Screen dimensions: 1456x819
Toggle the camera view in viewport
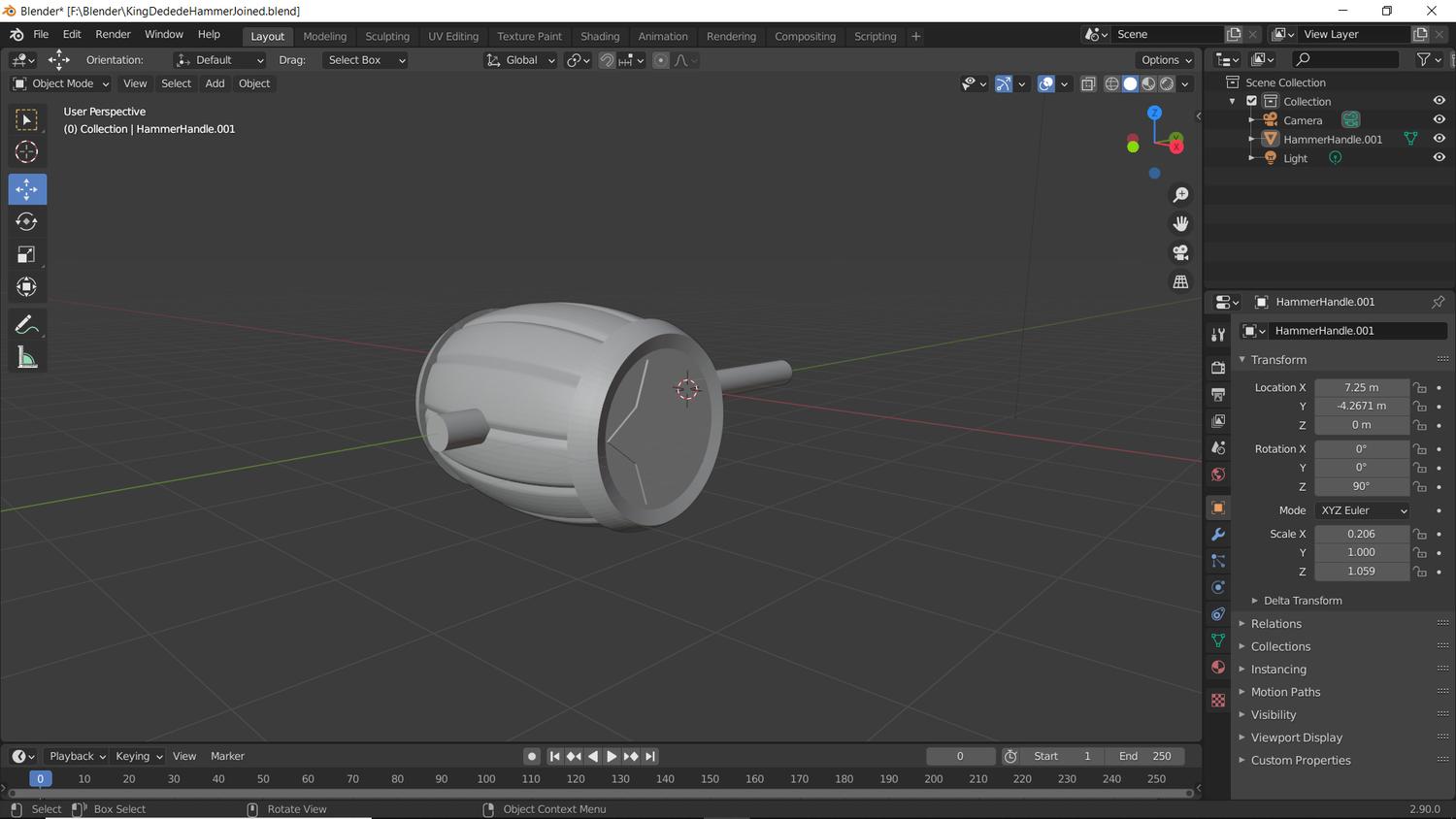[1180, 252]
